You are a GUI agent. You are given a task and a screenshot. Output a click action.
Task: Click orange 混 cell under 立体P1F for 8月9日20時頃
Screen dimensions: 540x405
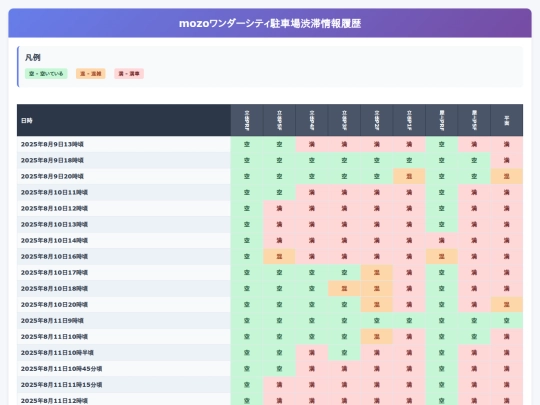click(409, 176)
